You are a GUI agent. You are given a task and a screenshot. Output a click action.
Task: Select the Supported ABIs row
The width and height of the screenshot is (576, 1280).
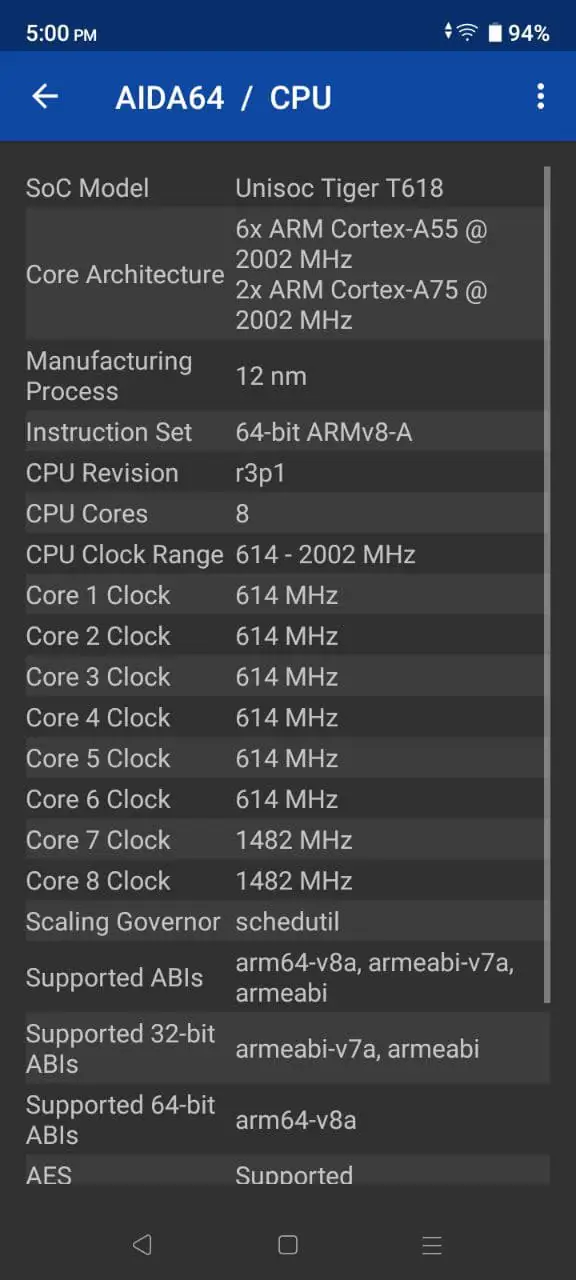(286, 977)
